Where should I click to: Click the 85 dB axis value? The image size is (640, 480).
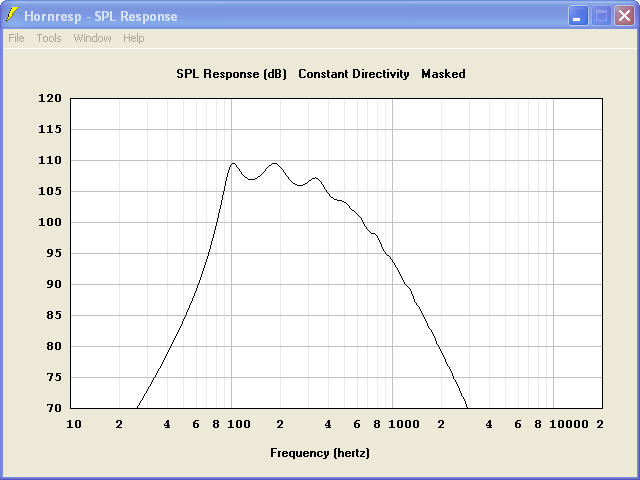point(53,315)
